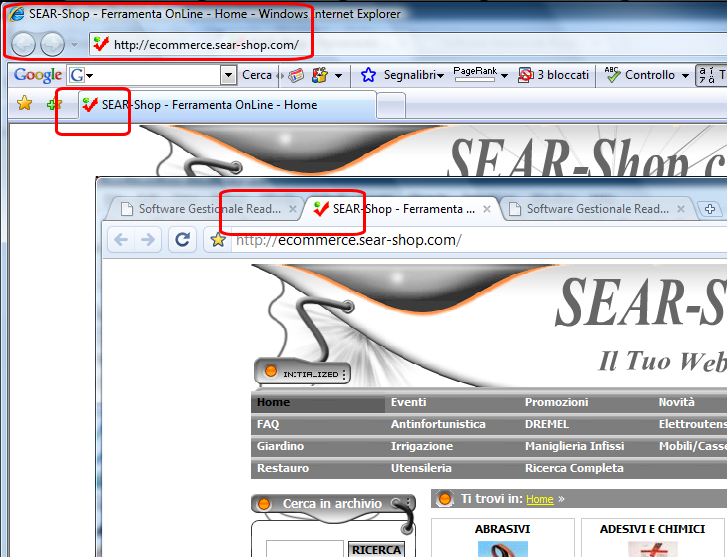Click the Chrome back arrow
The width and height of the screenshot is (727, 557).
121,240
